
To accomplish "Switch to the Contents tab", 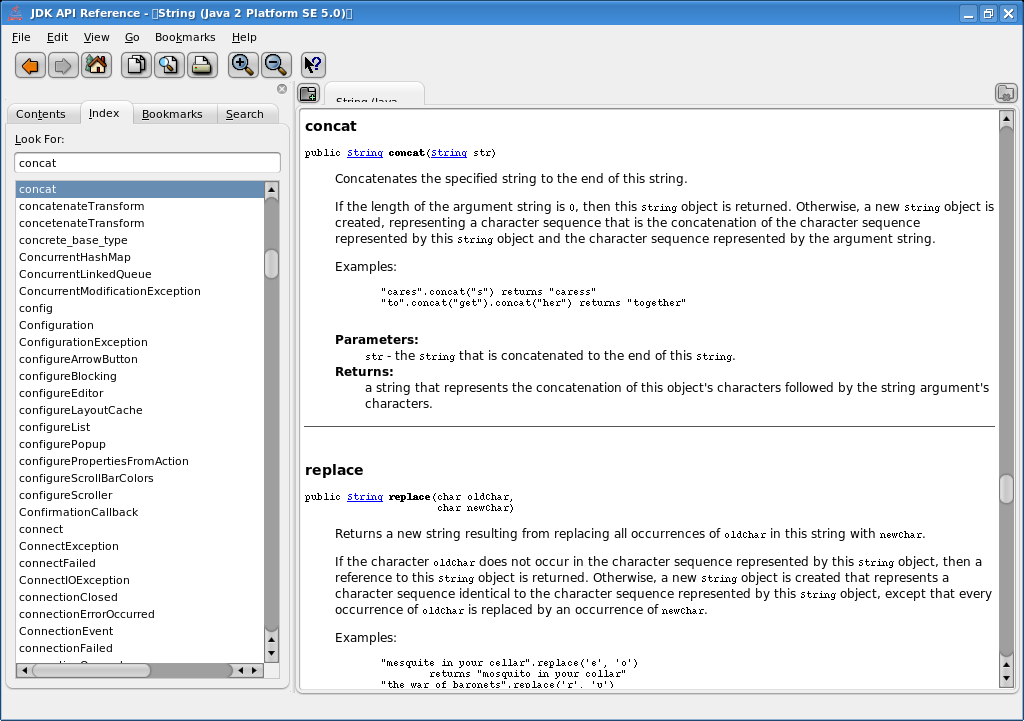I will pos(40,114).
